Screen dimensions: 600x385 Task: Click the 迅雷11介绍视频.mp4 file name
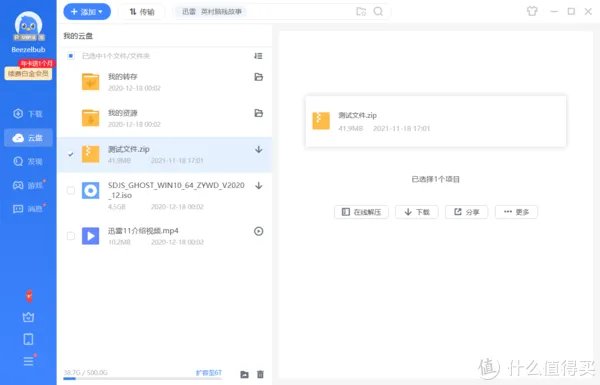(x=143, y=231)
